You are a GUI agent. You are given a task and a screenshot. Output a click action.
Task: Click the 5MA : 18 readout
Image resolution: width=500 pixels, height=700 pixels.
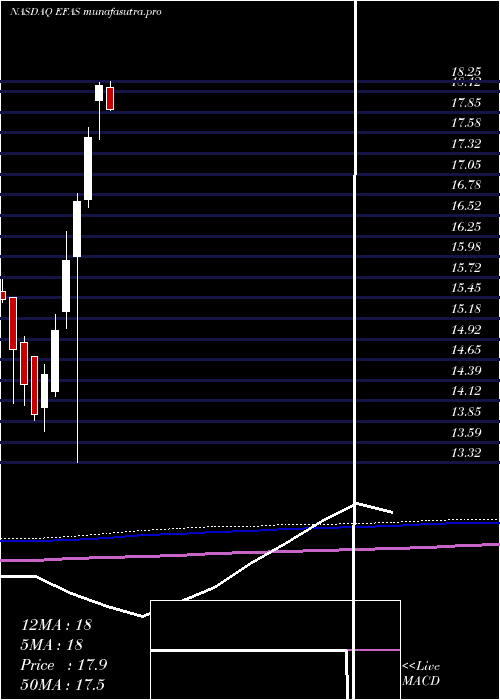[x=52, y=645]
